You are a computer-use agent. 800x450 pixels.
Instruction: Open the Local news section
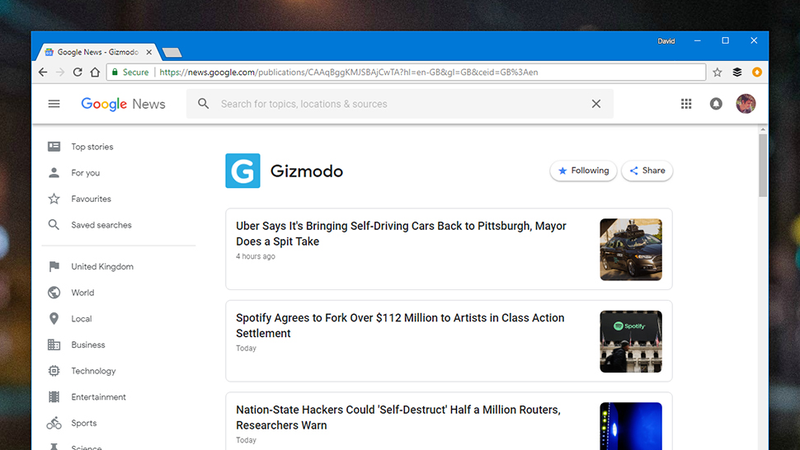tap(82, 318)
